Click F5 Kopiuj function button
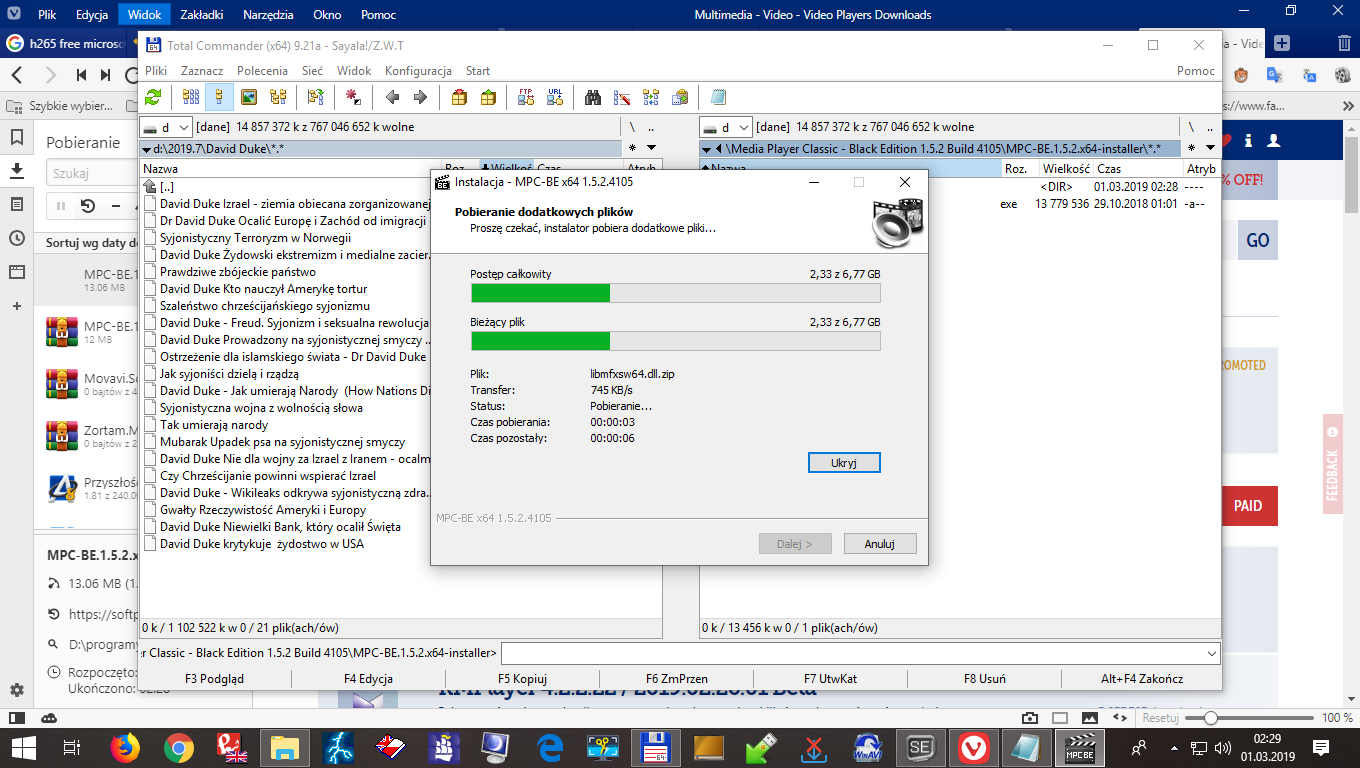 point(523,679)
